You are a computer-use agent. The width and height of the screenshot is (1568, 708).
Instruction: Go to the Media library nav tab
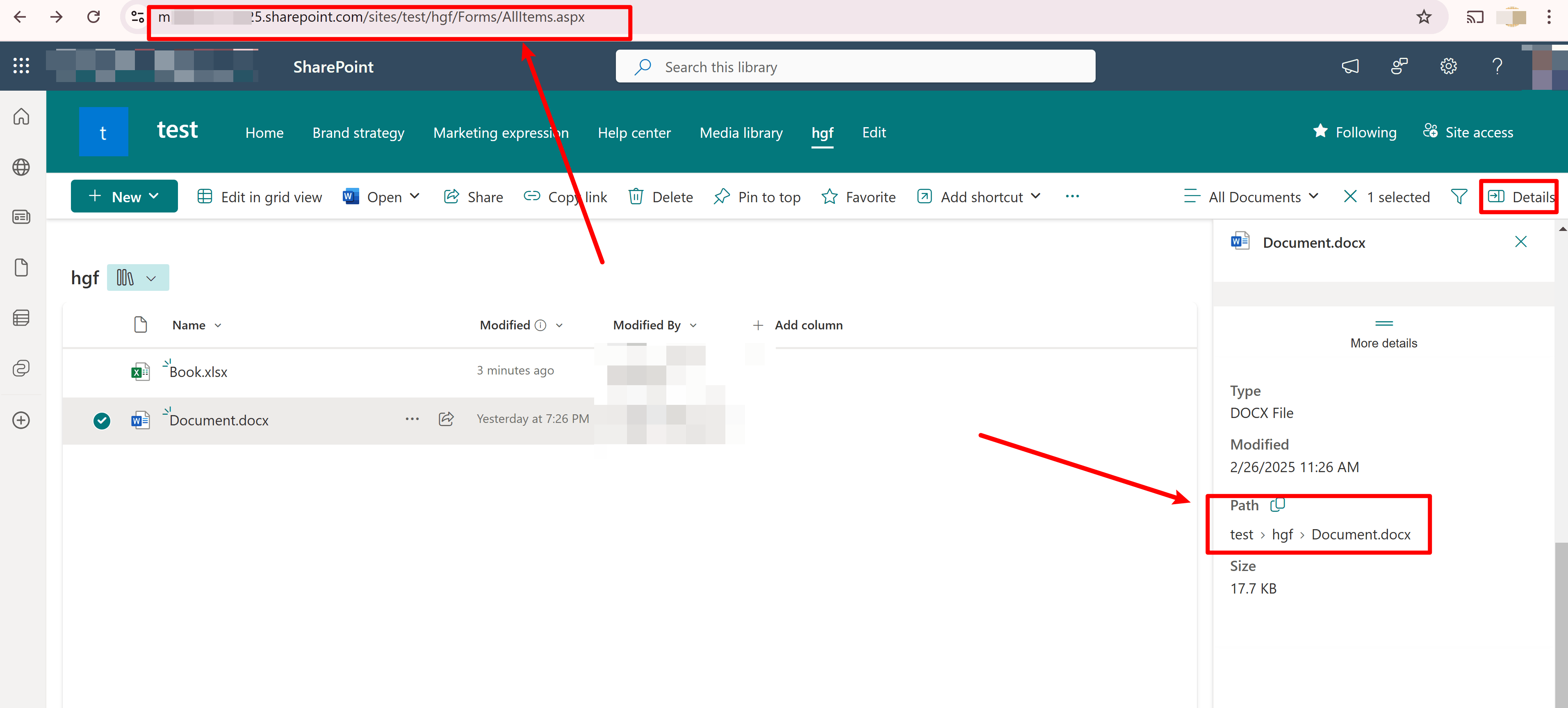[x=741, y=133]
